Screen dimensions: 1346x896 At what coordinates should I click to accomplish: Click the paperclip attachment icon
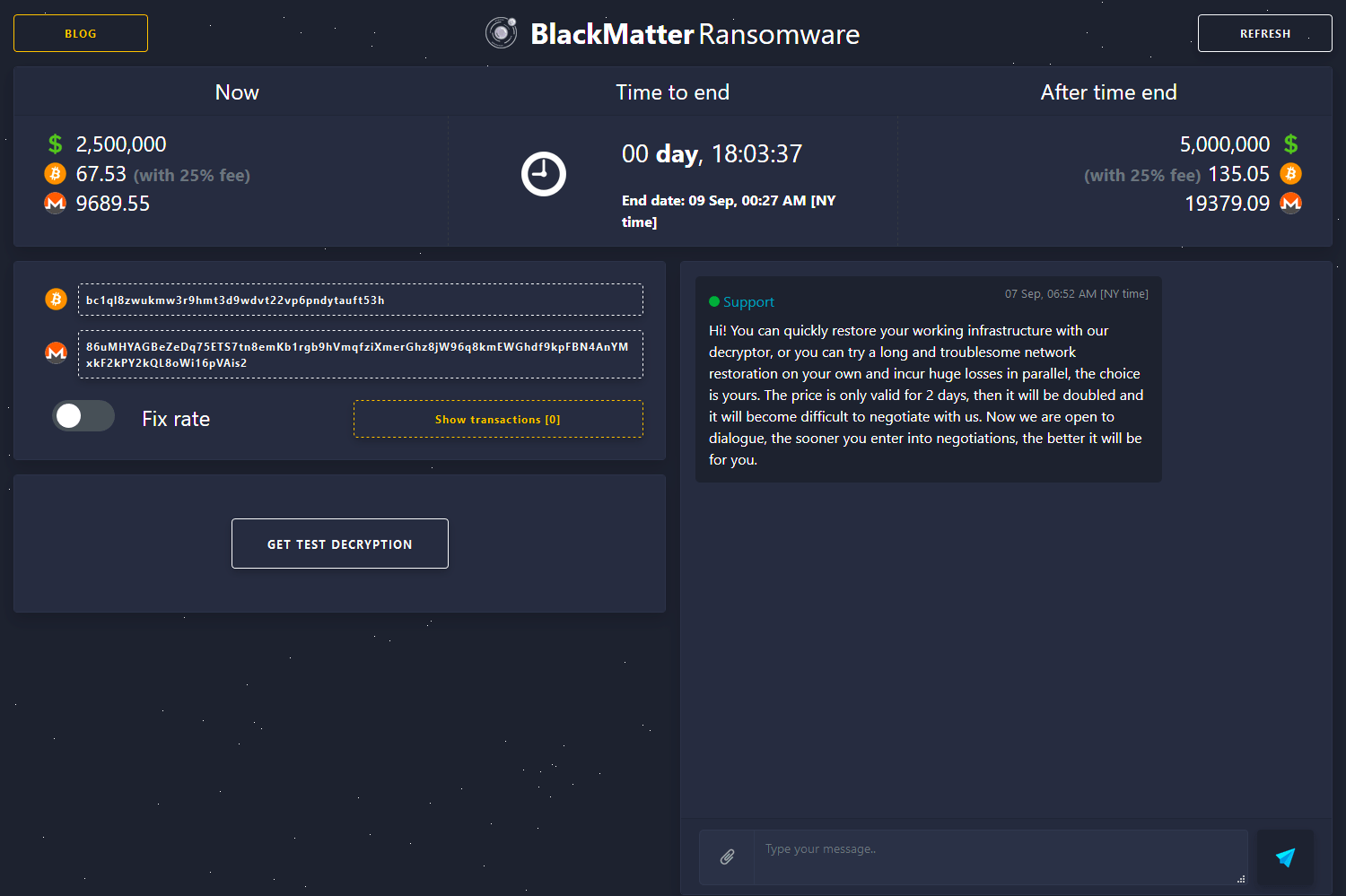[x=727, y=857]
